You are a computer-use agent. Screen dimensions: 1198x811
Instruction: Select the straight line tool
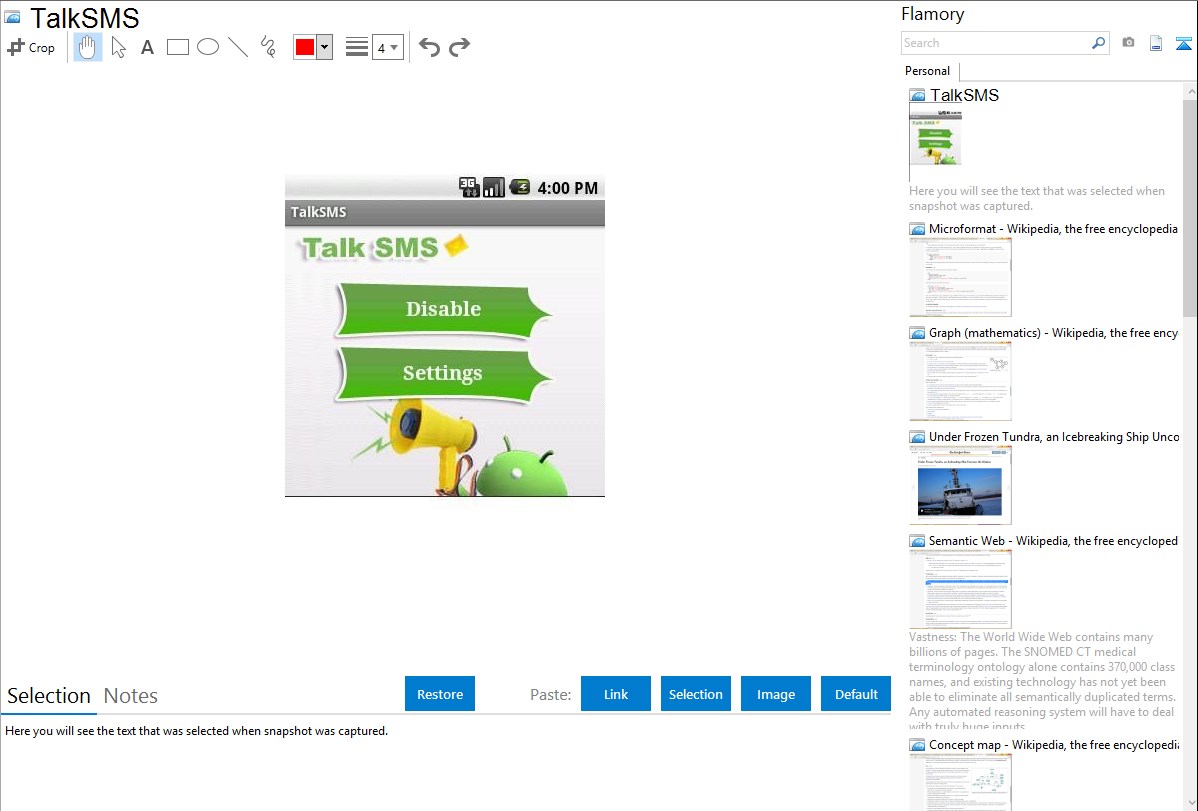[x=238, y=47]
